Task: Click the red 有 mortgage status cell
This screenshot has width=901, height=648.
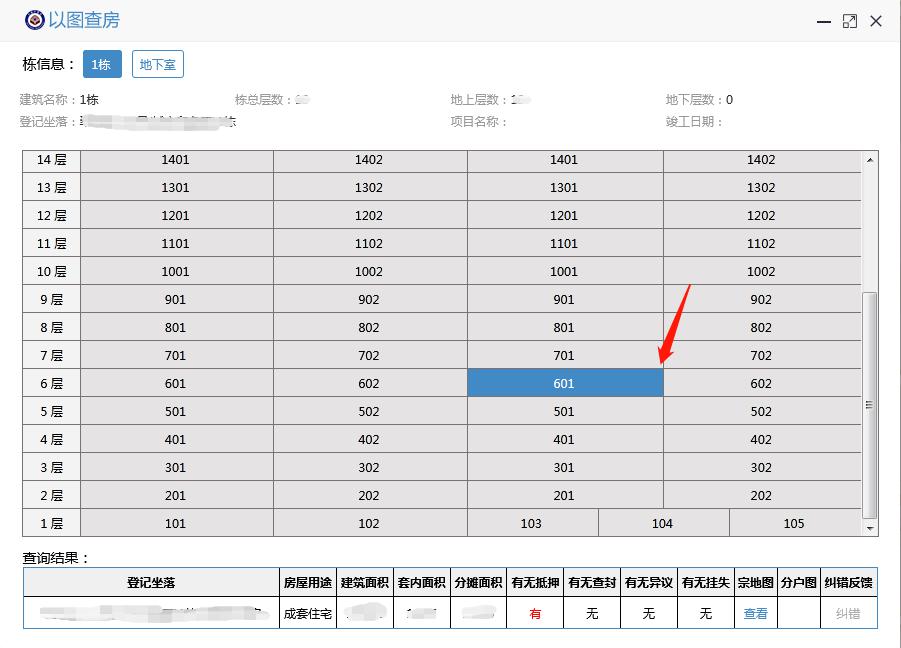Action: pyautogui.click(x=535, y=613)
